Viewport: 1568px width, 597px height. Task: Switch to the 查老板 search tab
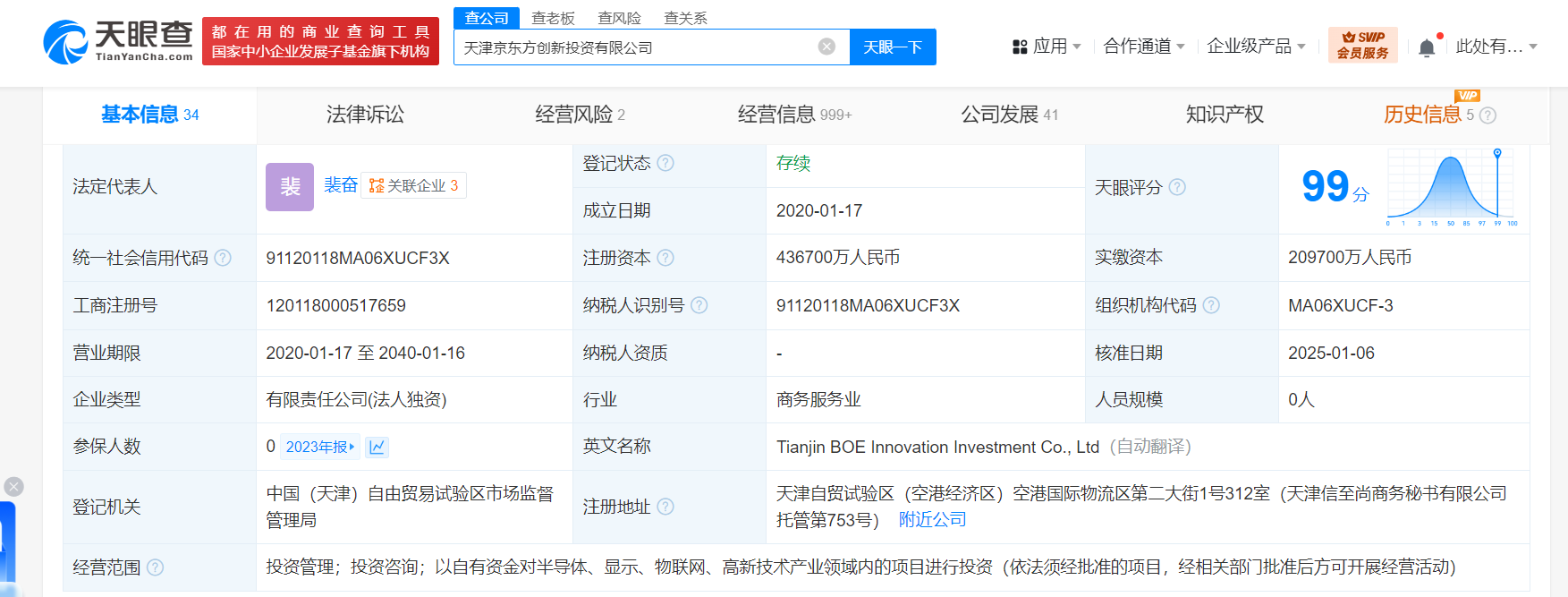pyautogui.click(x=553, y=18)
